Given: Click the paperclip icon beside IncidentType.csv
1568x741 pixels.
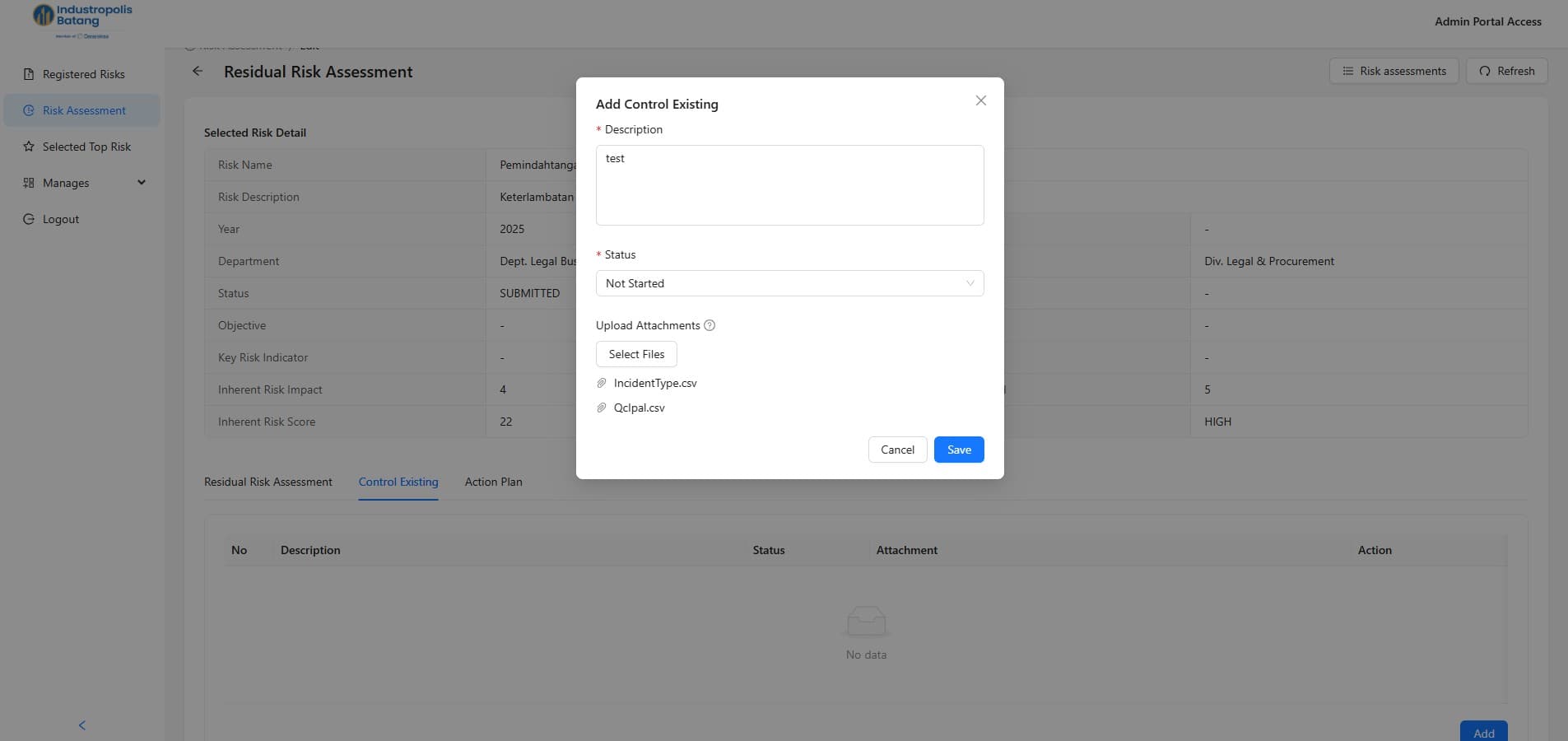Looking at the screenshot, I should 602,383.
